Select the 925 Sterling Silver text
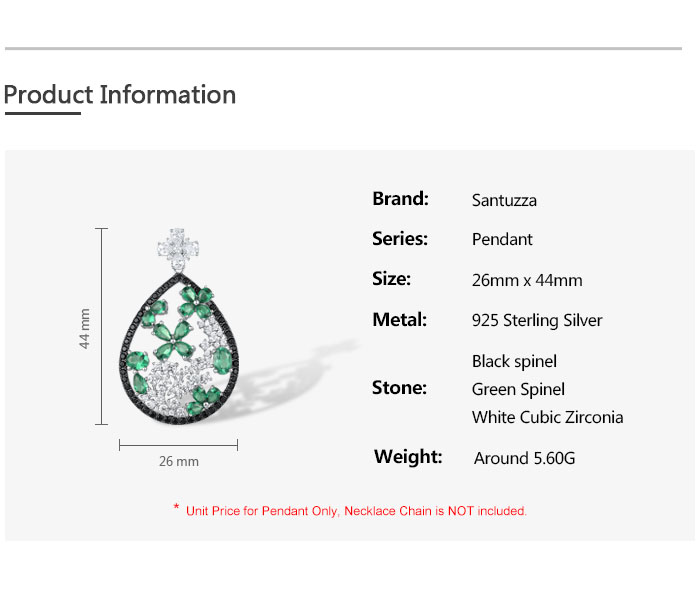 [537, 321]
